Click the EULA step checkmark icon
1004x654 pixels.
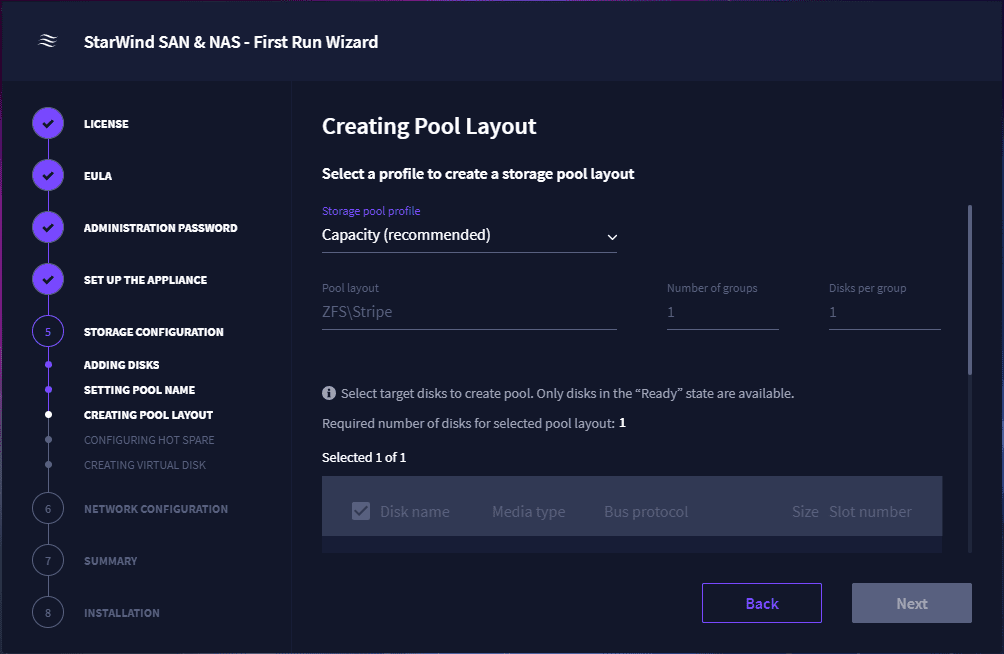point(48,175)
